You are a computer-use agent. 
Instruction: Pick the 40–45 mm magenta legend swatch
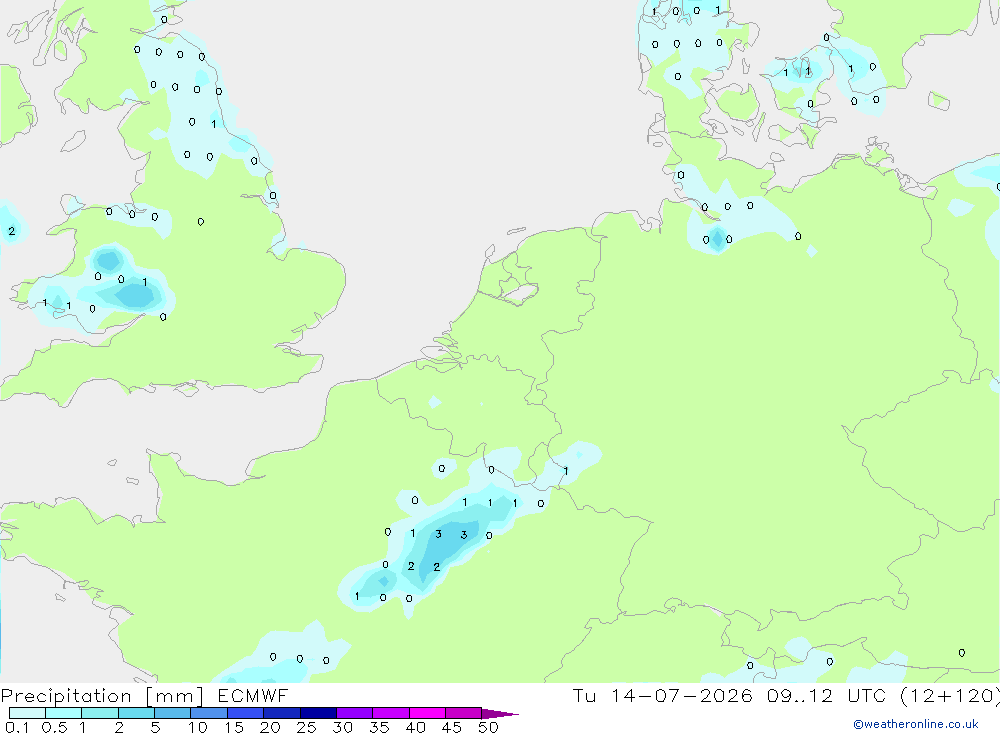[x=427, y=713]
